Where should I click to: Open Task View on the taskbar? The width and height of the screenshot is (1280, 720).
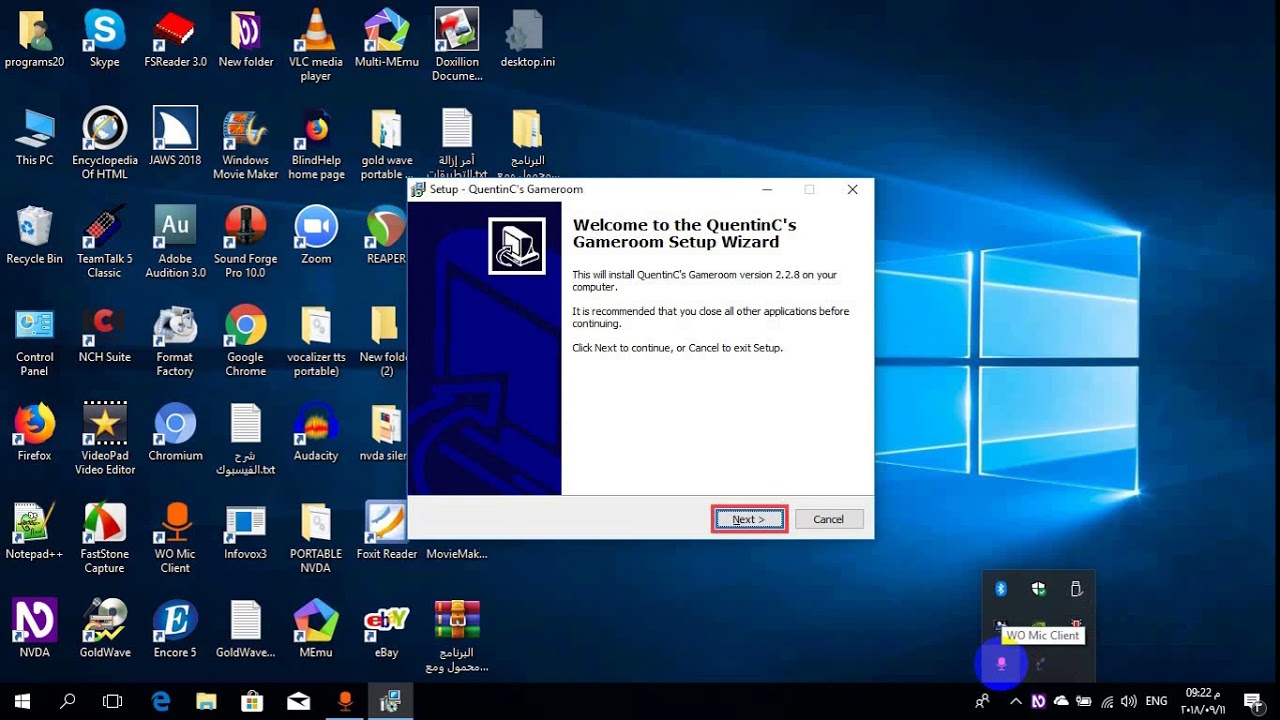(x=113, y=702)
